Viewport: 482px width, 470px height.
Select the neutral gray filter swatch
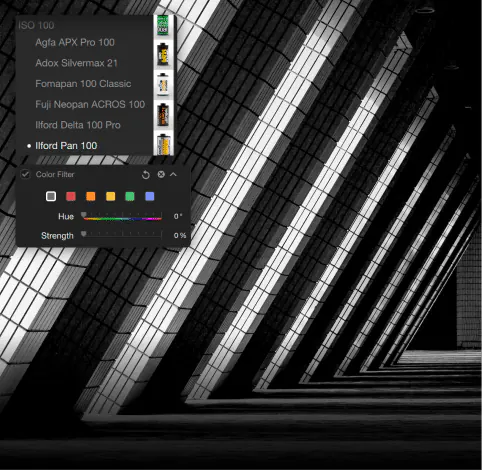(51, 196)
